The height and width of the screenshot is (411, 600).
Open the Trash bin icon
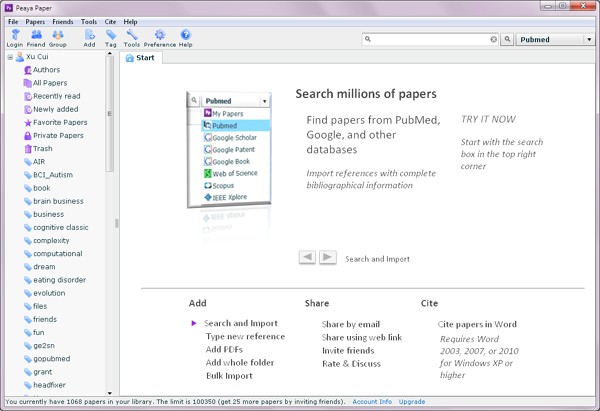point(28,149)
